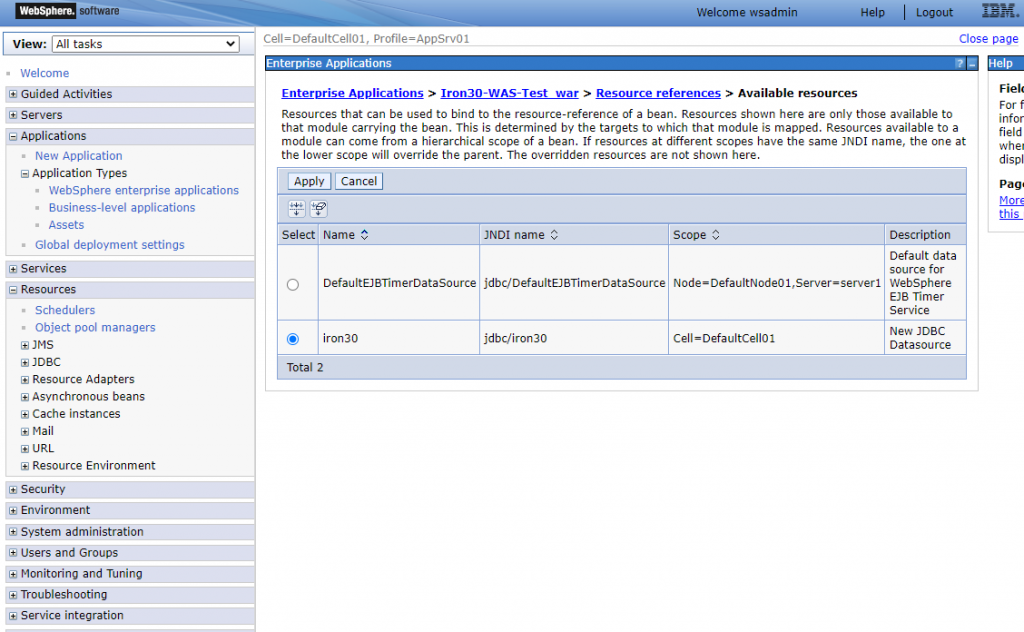The image size is (1024, 632).
Task: Open Business-level applications
Action: coord(121,208)
